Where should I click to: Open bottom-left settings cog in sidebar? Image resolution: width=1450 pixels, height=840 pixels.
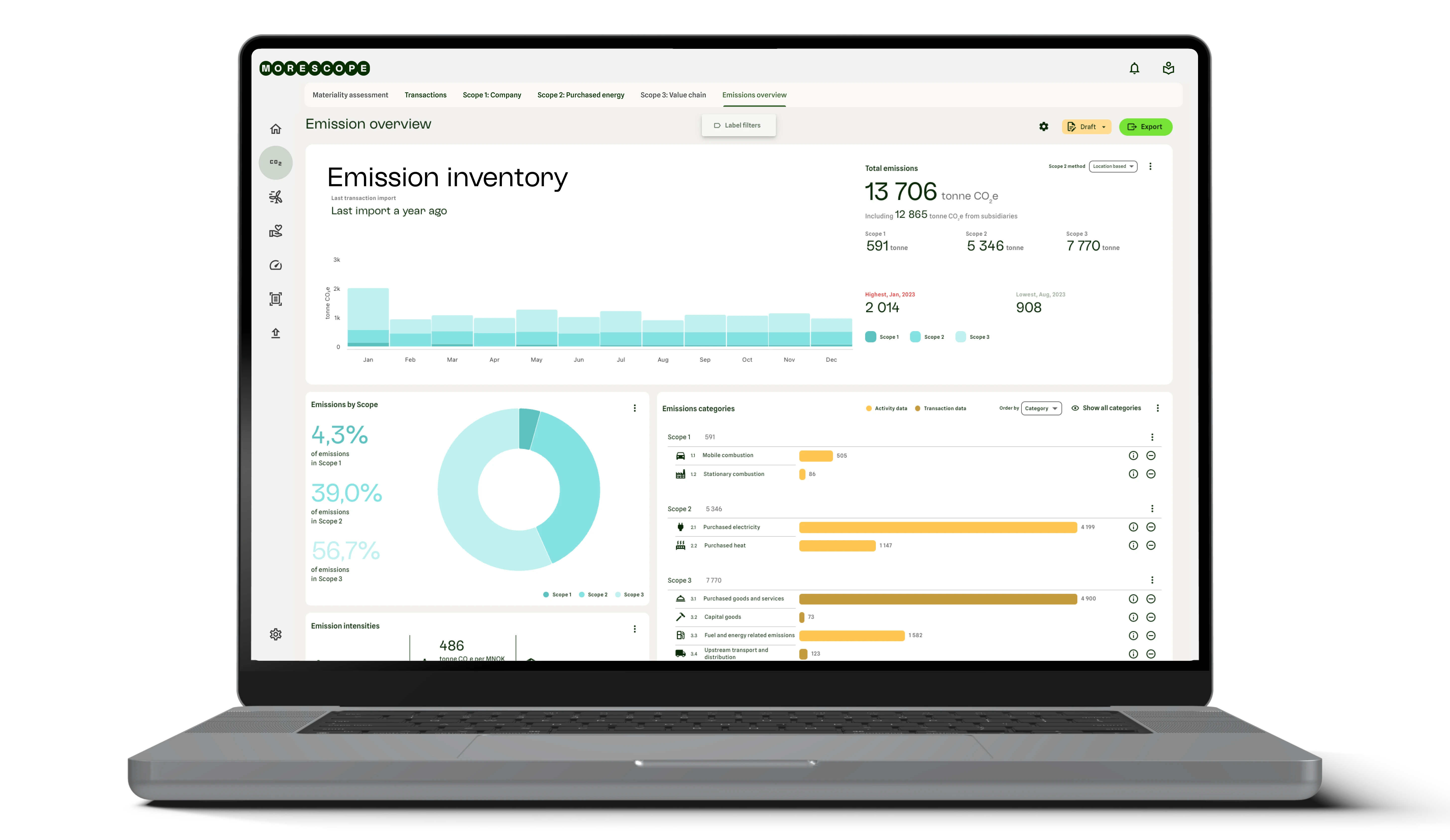pos(276,634)
